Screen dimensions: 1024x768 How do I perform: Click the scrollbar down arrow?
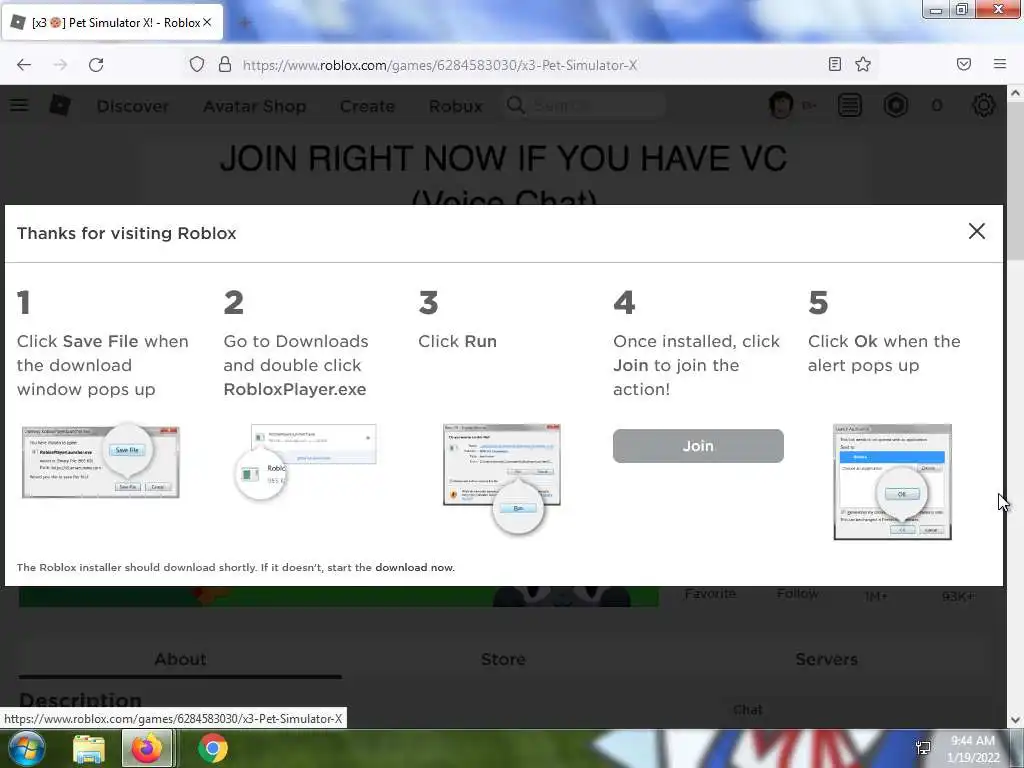pos(1016,720)
